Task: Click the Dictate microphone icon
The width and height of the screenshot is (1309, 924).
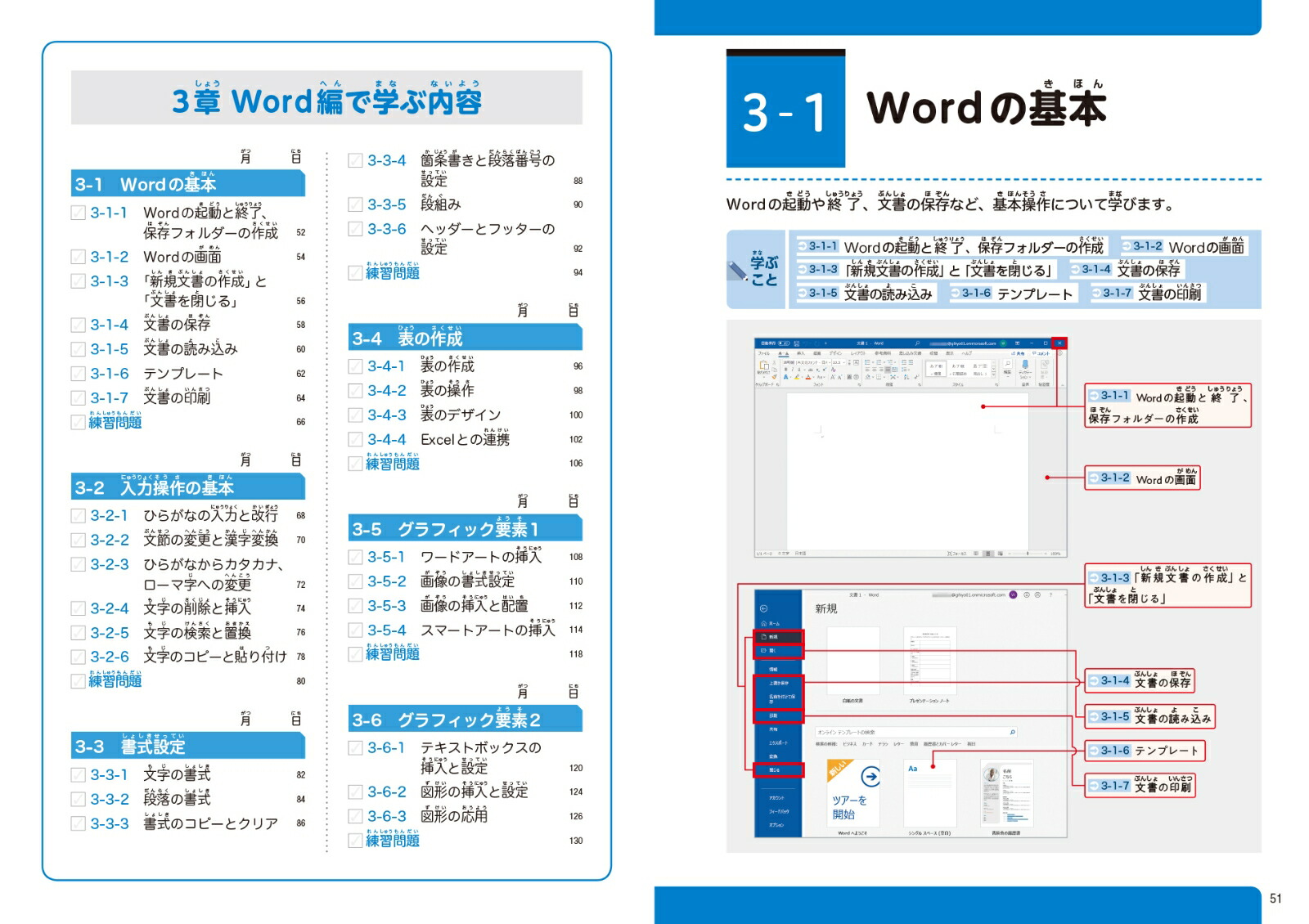Action: (1025, 366)
